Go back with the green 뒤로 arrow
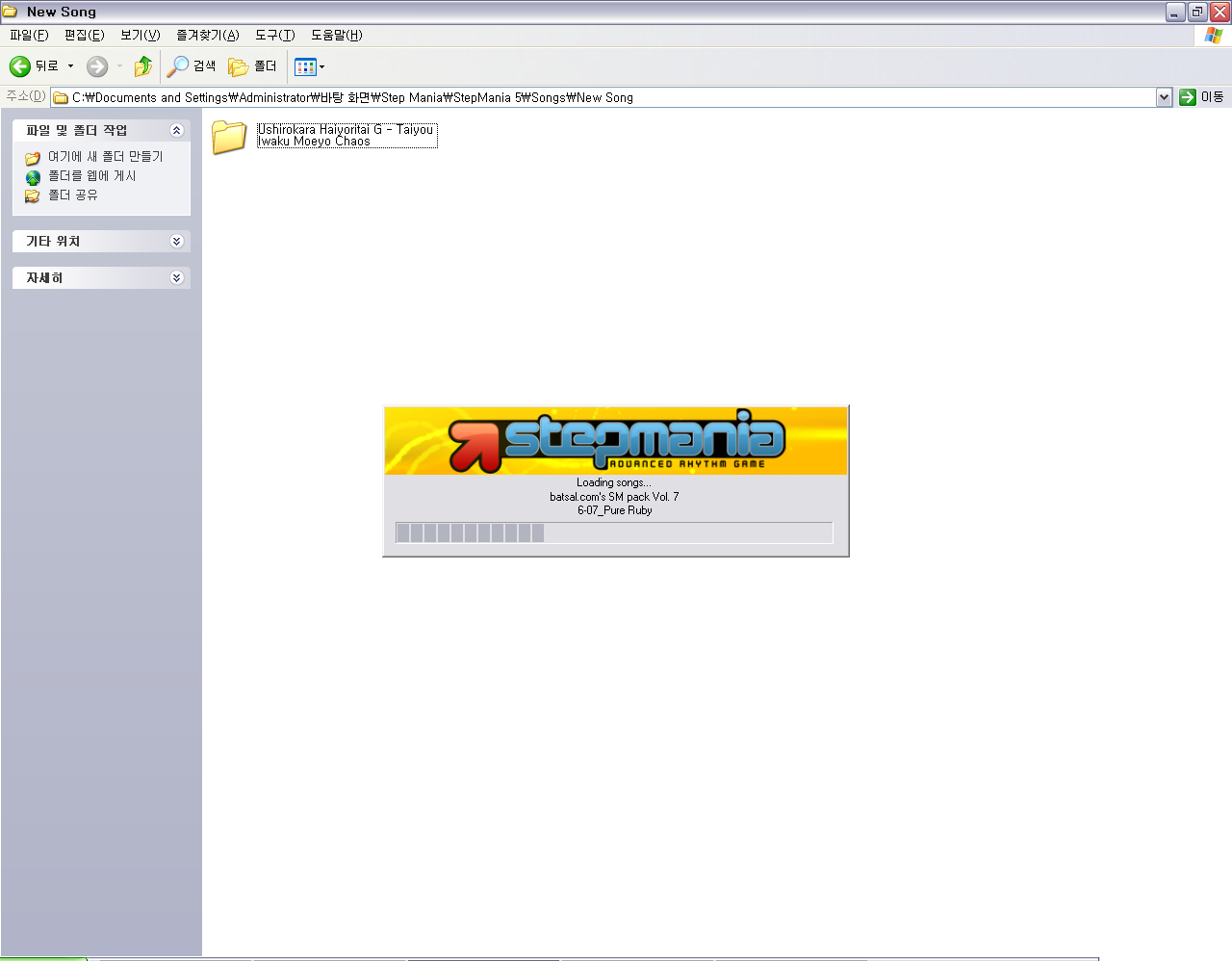1232x961 pixels. coord(34,66)
